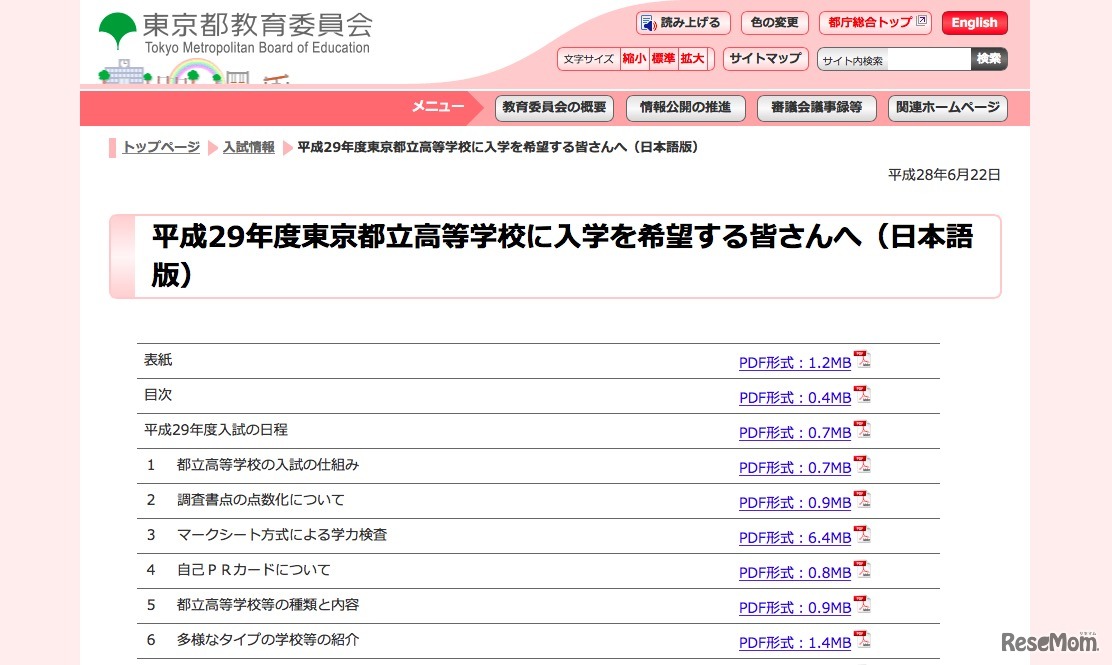Click PDF icon for マークシート方式による学力検査
This screenshot has width=1112, height=665.
(862, 535)
